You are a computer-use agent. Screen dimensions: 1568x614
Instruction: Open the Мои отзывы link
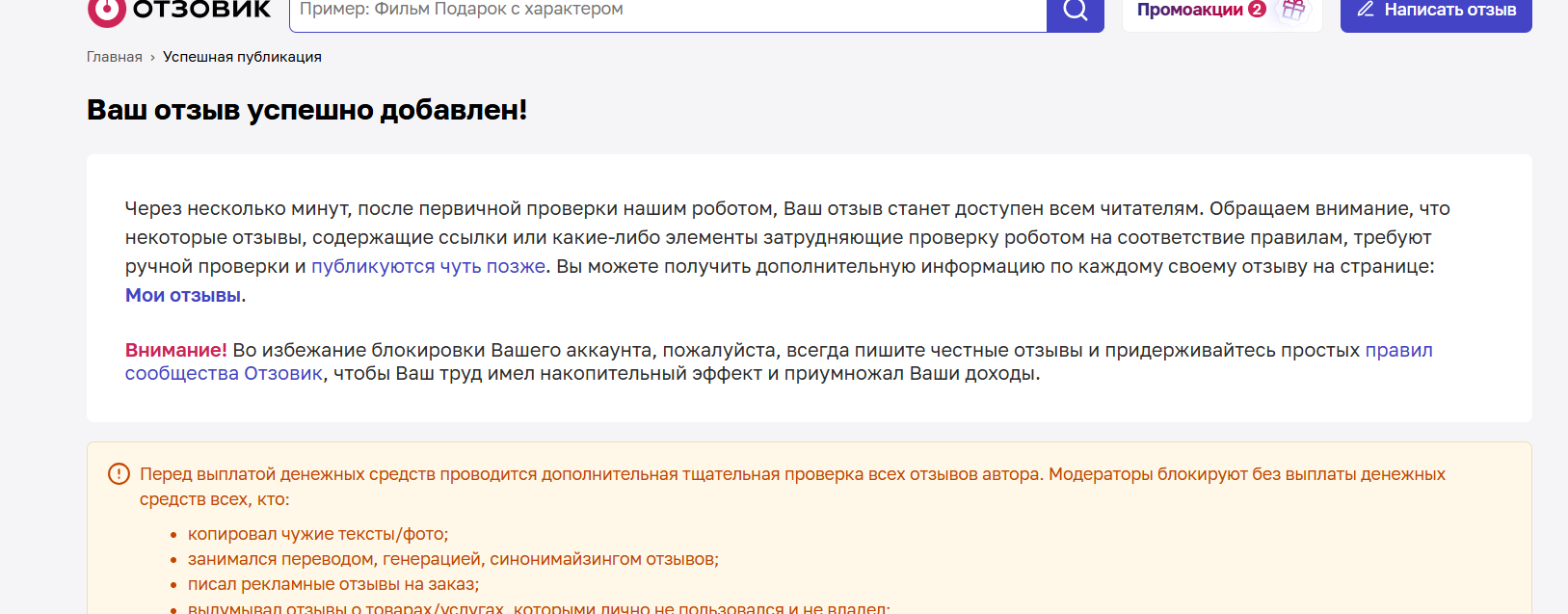[x=183, y=295]
